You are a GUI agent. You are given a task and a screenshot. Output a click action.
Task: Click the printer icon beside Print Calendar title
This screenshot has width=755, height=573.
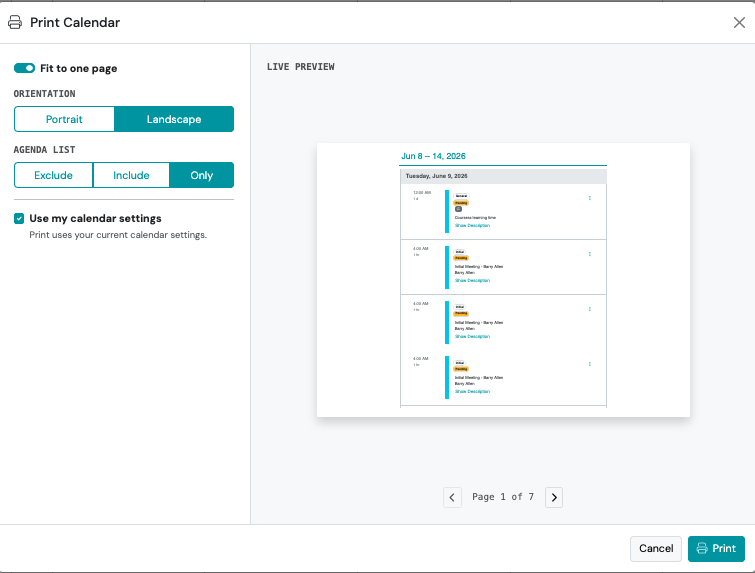point(15,22)
